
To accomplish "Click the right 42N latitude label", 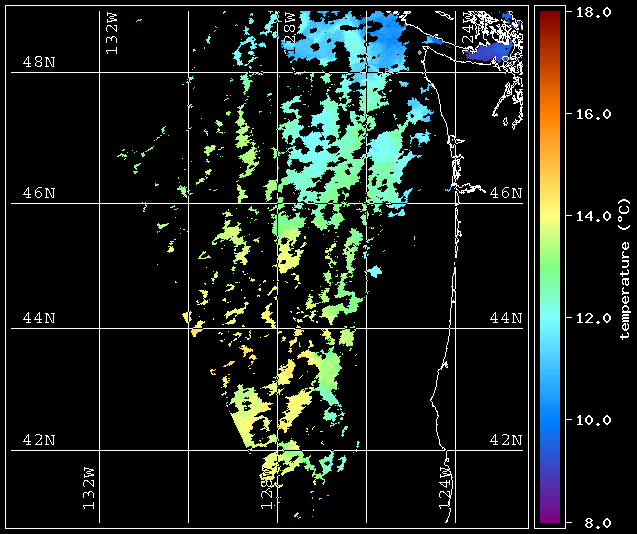I will pos(506,440).
